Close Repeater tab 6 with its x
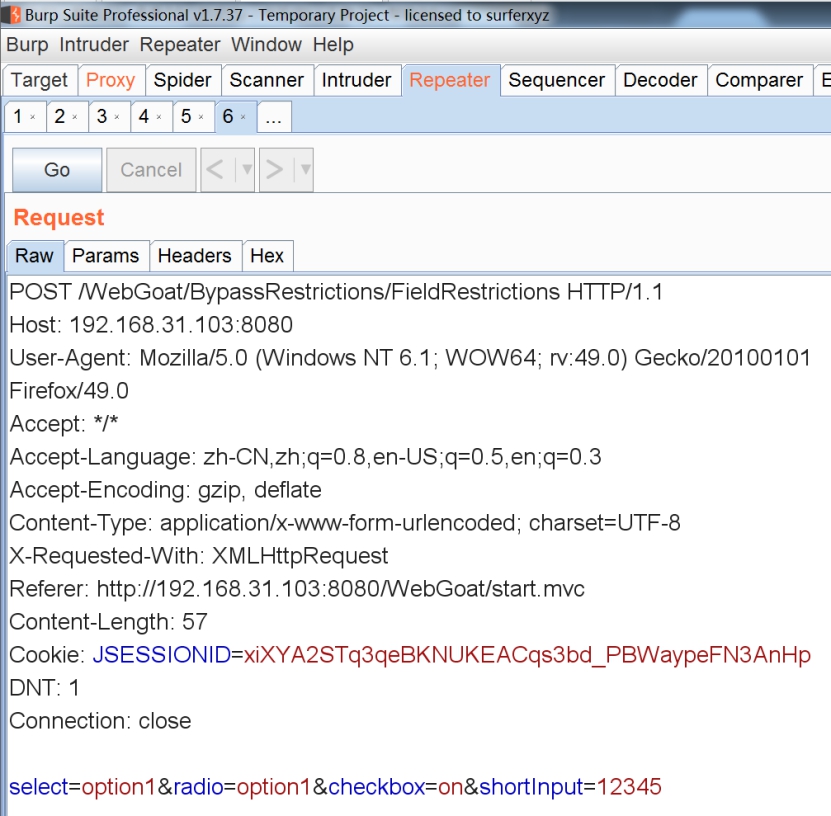The width and height of the screenshot is (831, 816). click(x=243, y=117)
